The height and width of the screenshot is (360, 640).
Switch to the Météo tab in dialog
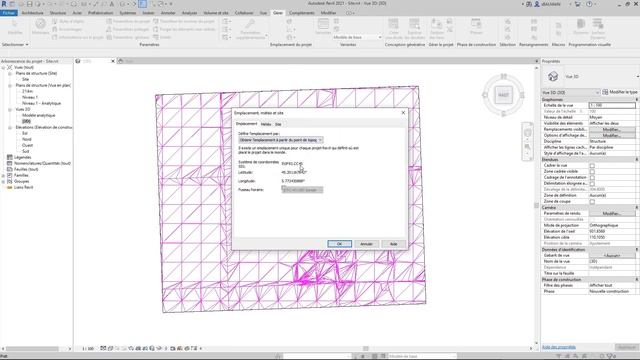(266, 124)
